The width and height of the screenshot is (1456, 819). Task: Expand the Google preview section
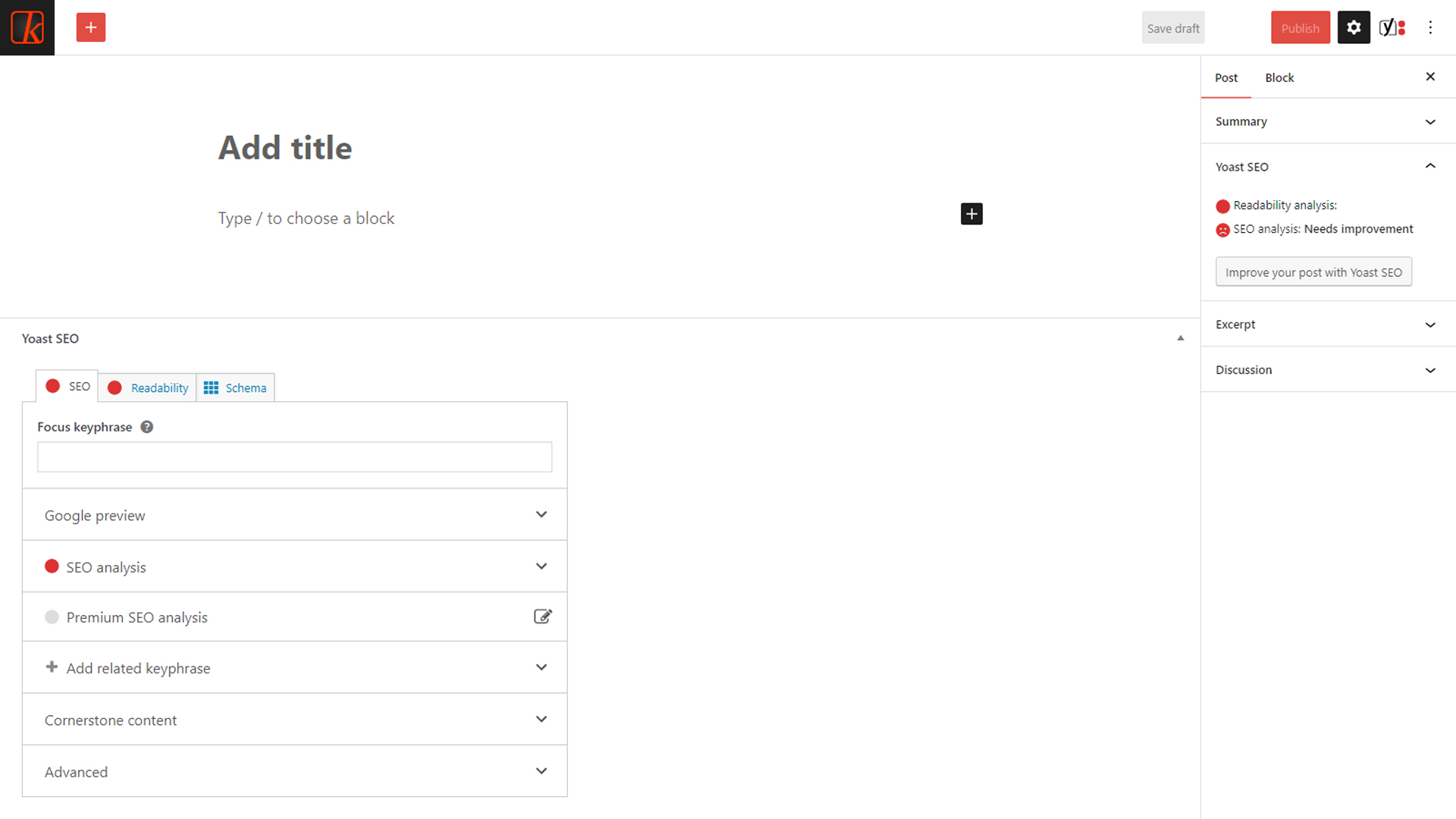tap(295, 515)
